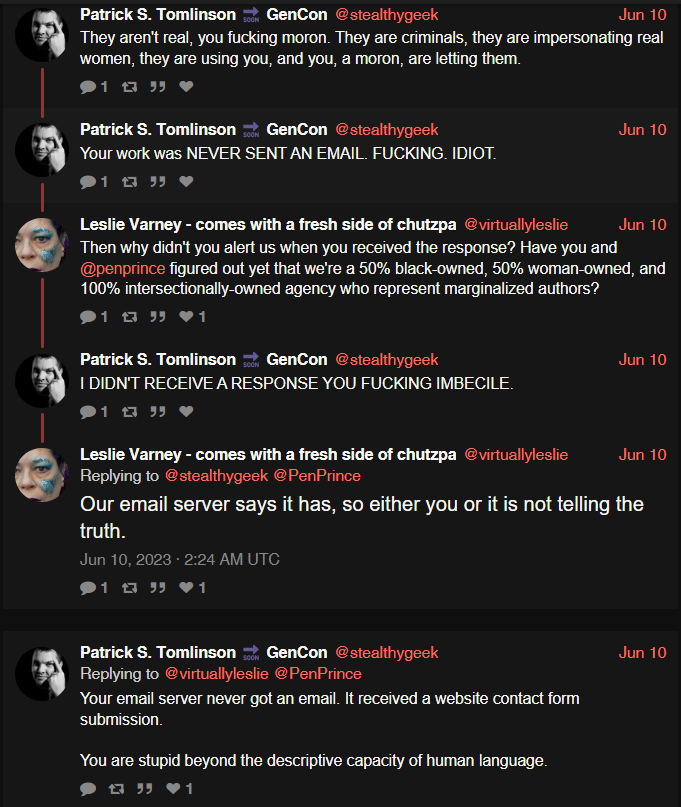Open @virtuallyleslie handle on 'Then why didn't' tweet
Screen dimensions: 681x807
[516, 225]
